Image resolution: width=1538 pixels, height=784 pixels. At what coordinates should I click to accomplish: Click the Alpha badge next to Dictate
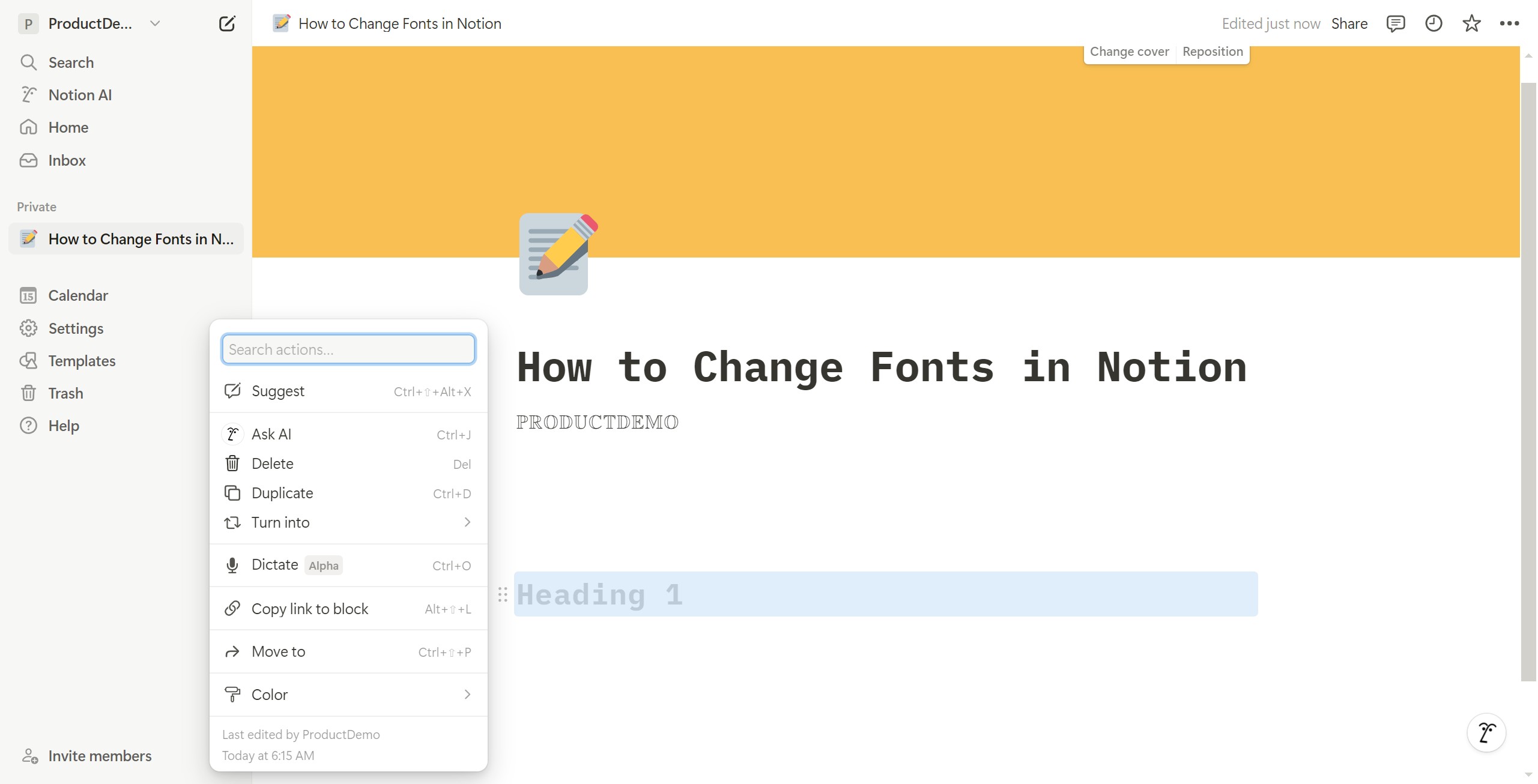(324, 565)
